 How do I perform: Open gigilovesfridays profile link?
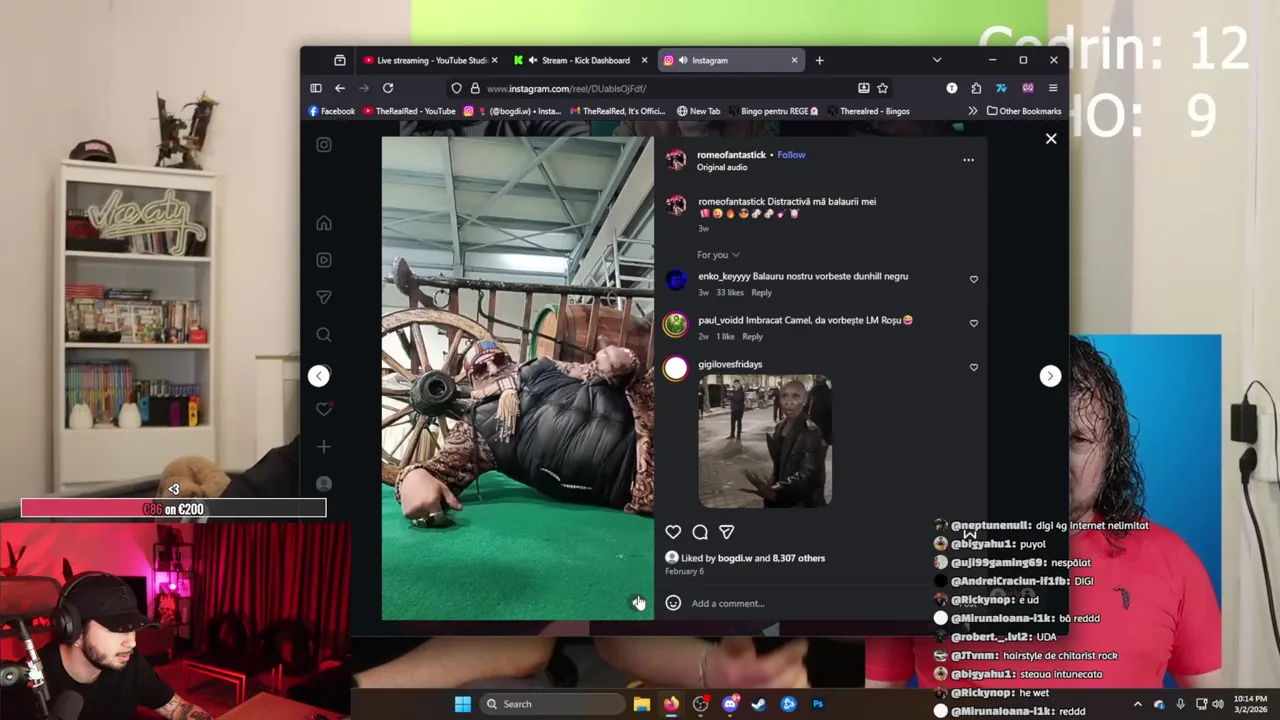pos(730,364)
